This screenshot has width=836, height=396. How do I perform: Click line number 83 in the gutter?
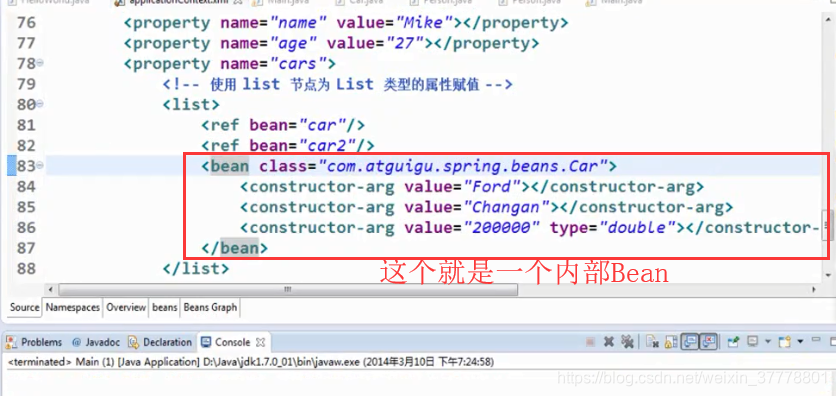26,166
